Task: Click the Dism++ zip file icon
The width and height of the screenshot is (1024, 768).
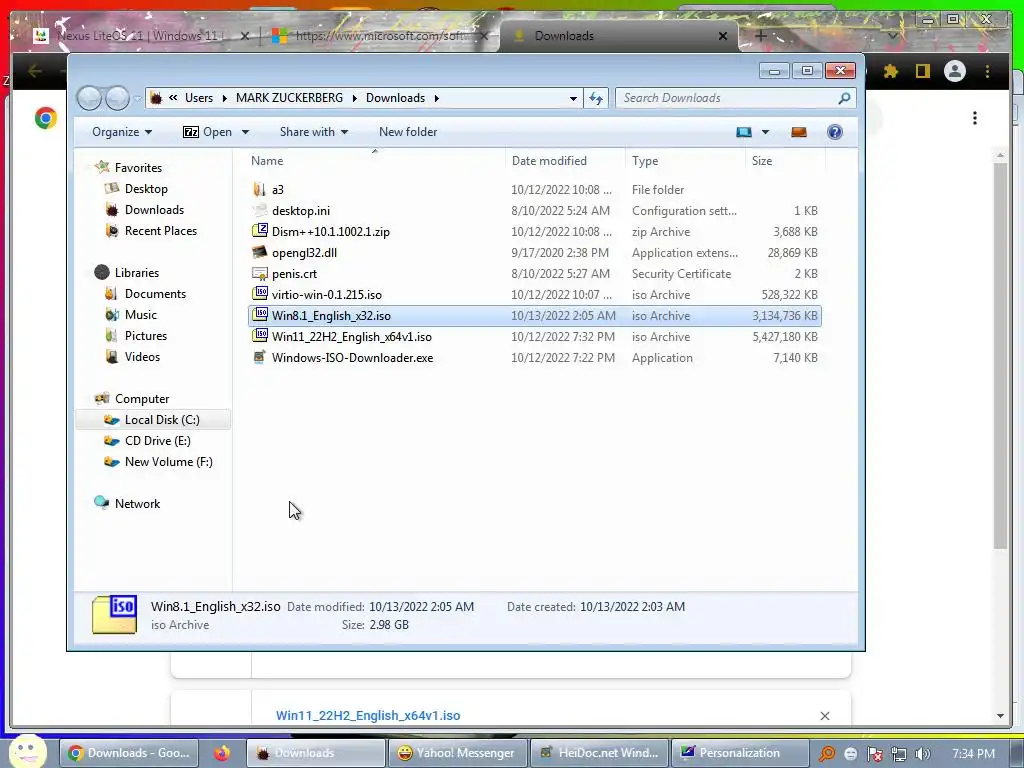Action: click(x=259, y=231)
